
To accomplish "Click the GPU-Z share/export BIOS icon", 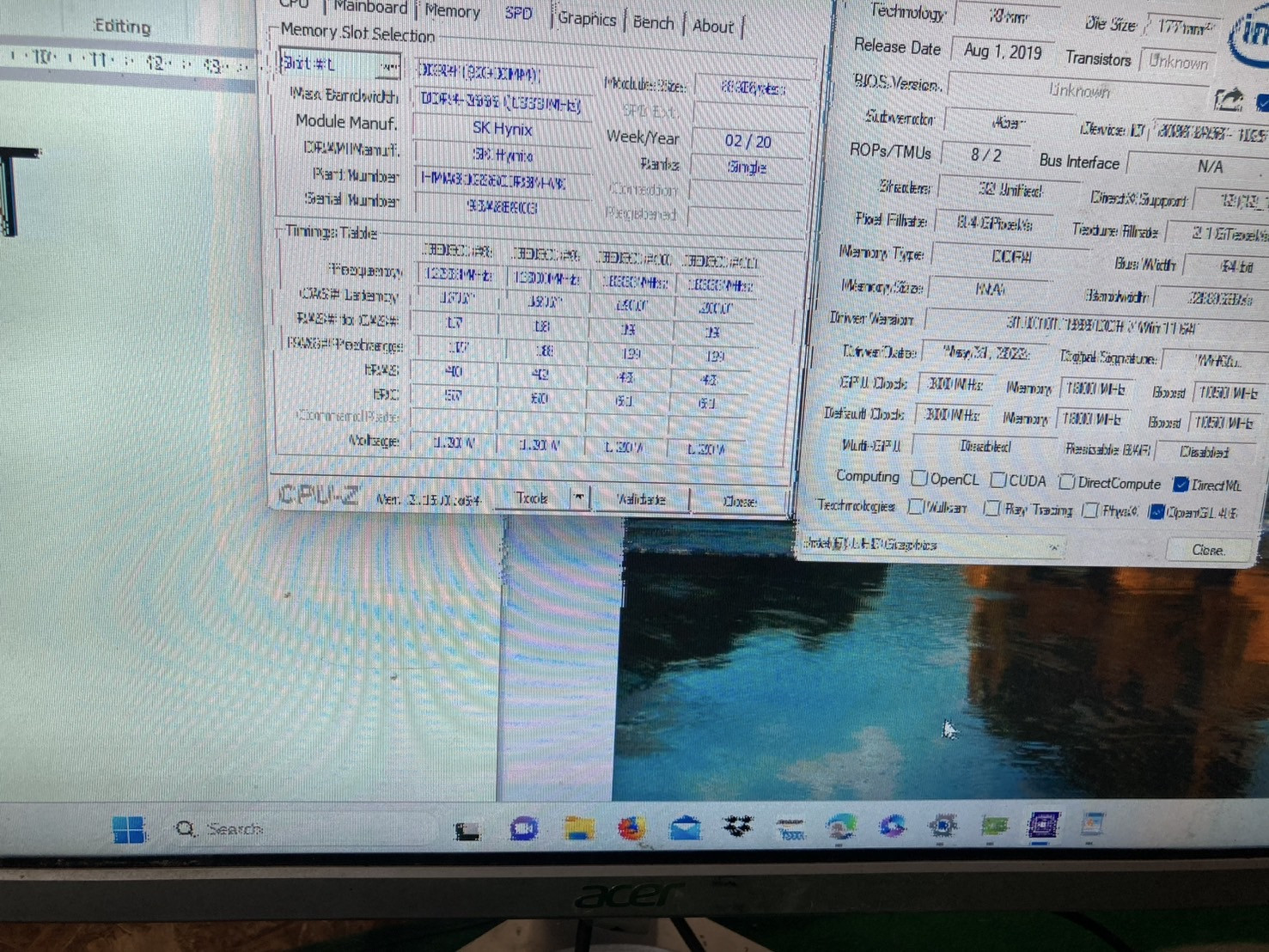I will (x=1229, y=100).
